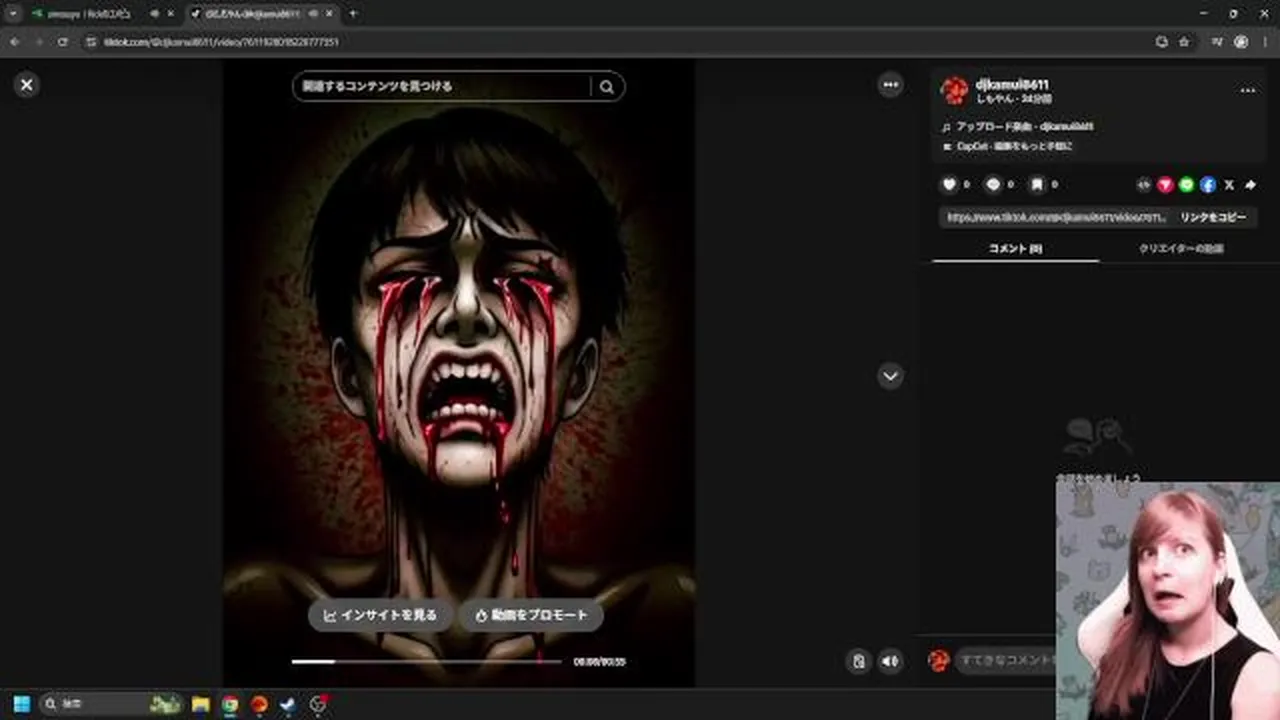Click the search magnifier icon above video
Viewport: 1280px width, 720px height.
(x=607, y=86)
